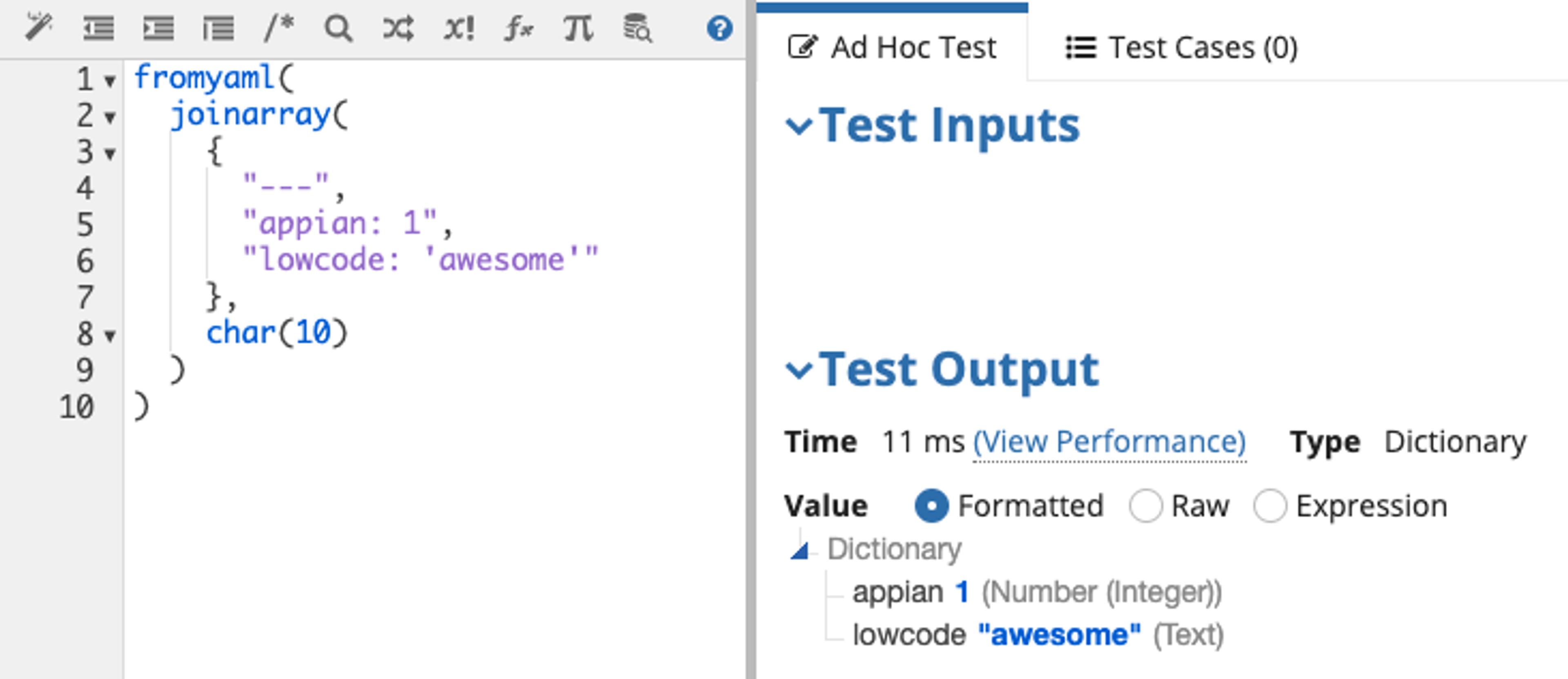
Task: Select the Expression value radio button
Action: 1270,505
